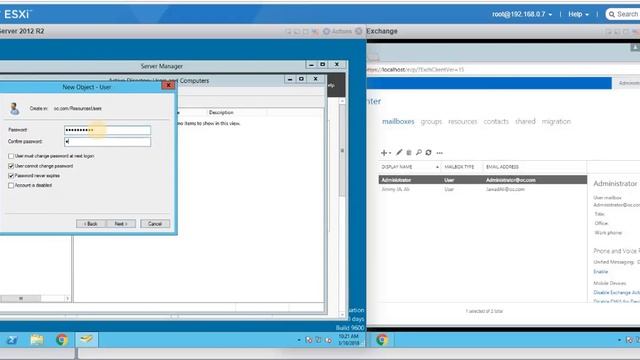Viewport: 640px width, 360px height.
Task: Expand the dropdown arrow beside the plus icon
Action: [x=390, y=153]
